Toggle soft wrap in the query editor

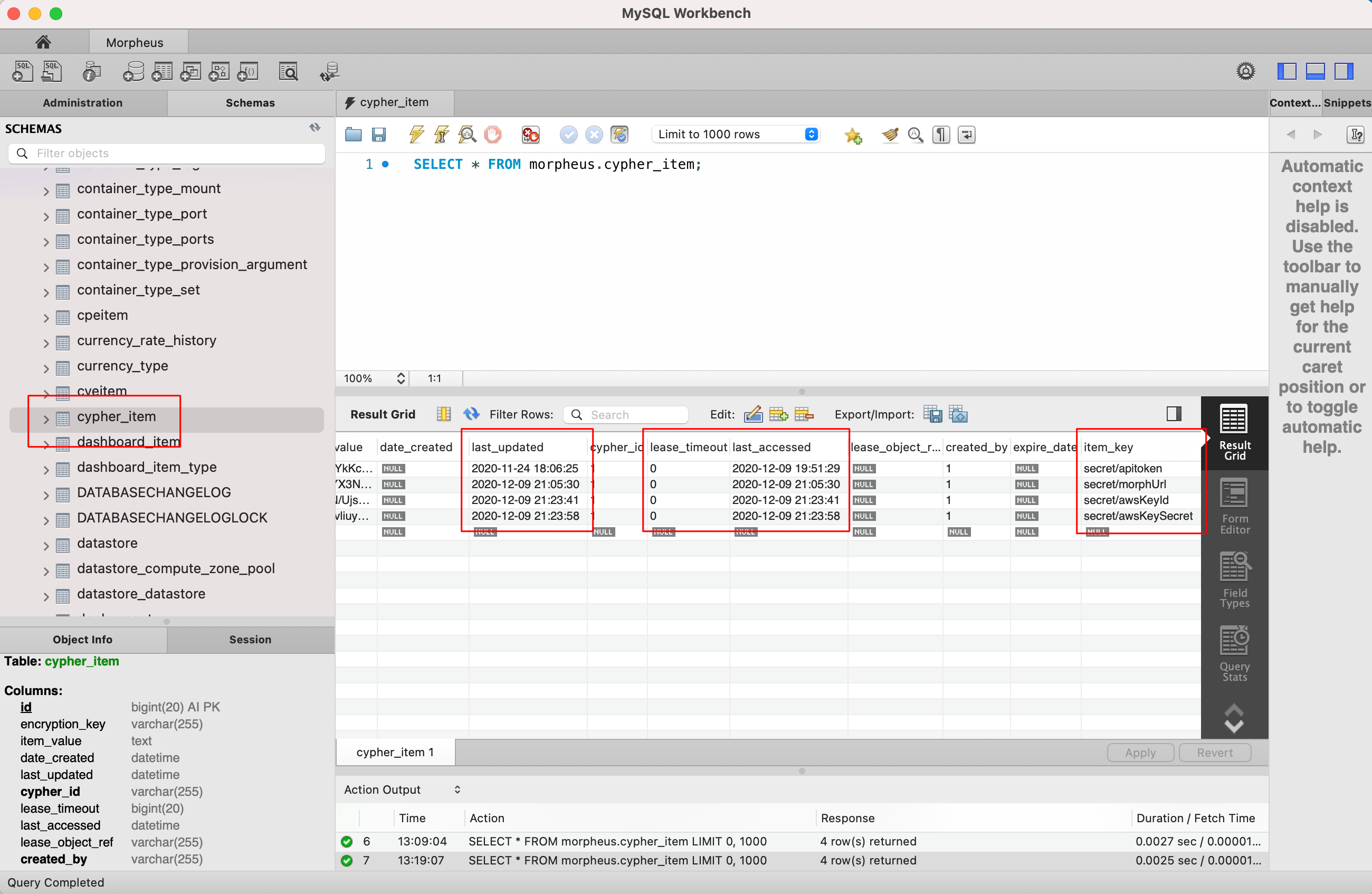[967, 134]
